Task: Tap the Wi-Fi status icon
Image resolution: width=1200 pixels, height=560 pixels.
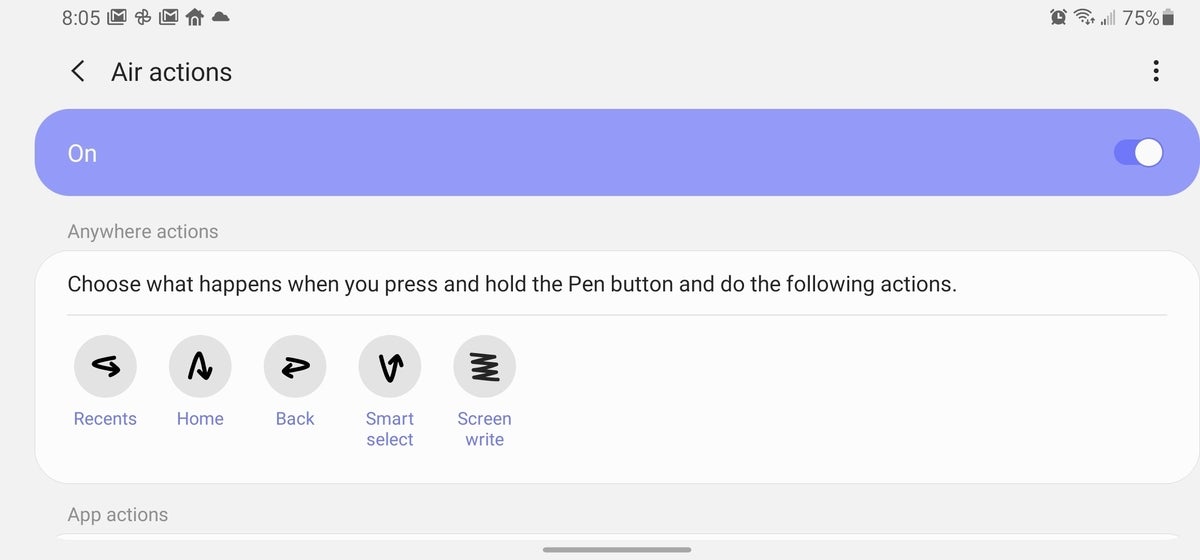Action: pos(1084,17)
